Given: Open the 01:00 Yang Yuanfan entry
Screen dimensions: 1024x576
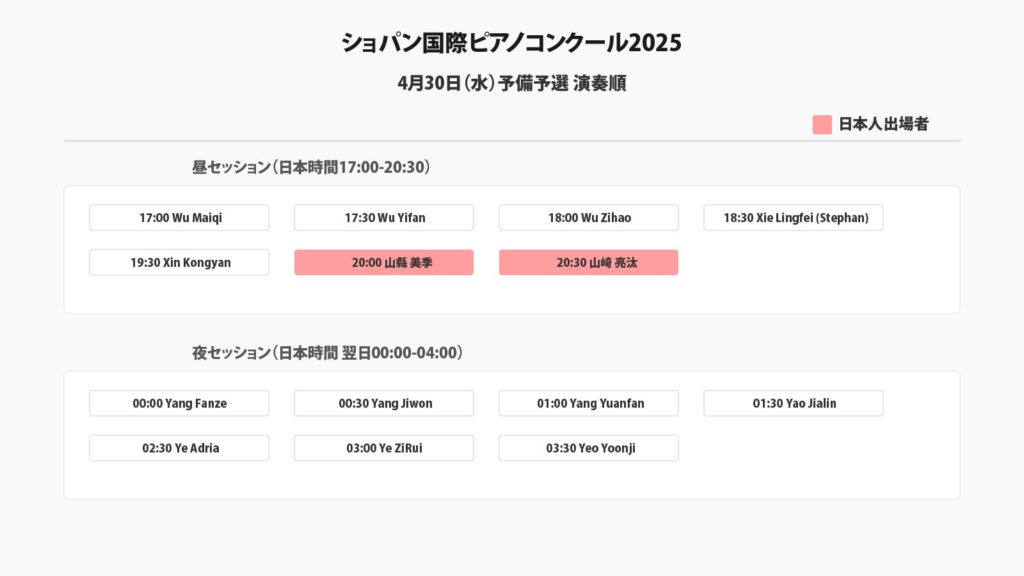Looking at the screenshot, I should [x=589, y=404].
